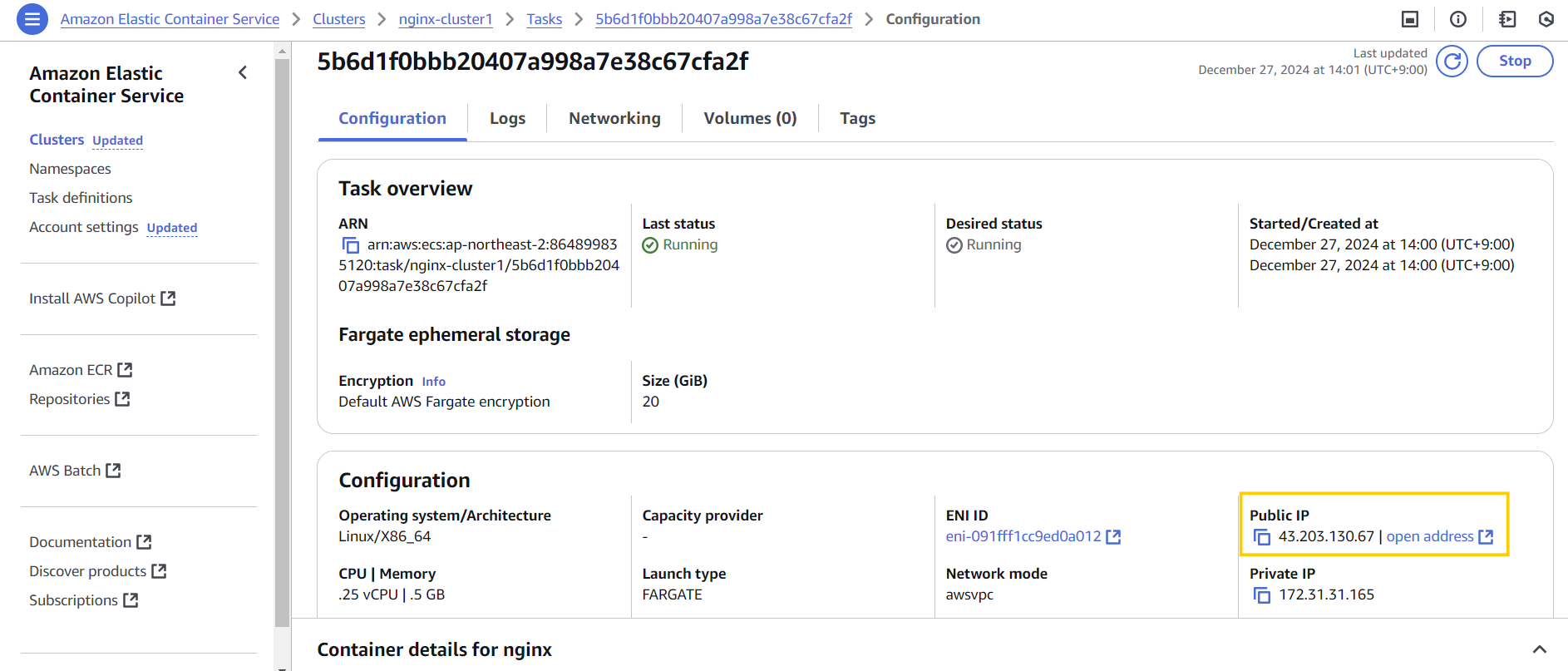
Task: Open the settings hexagon icon in header
Action: click(x=1546, y=19)
